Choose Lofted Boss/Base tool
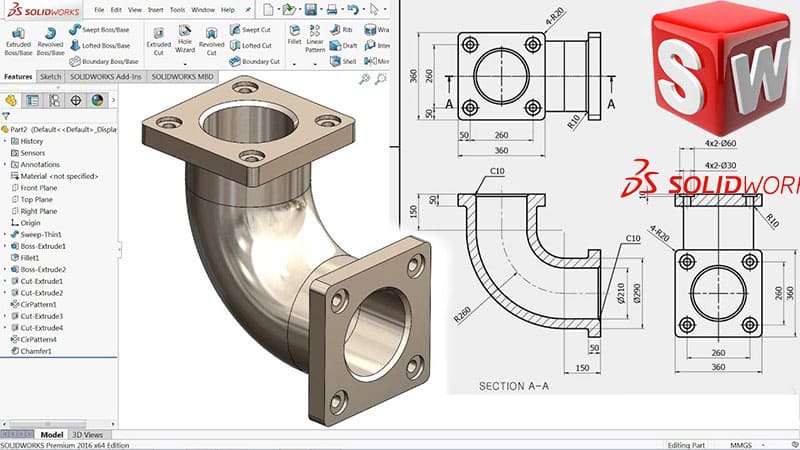Image resolution: width=800 pixels, height=450 pixels. (x=99, y=45)
